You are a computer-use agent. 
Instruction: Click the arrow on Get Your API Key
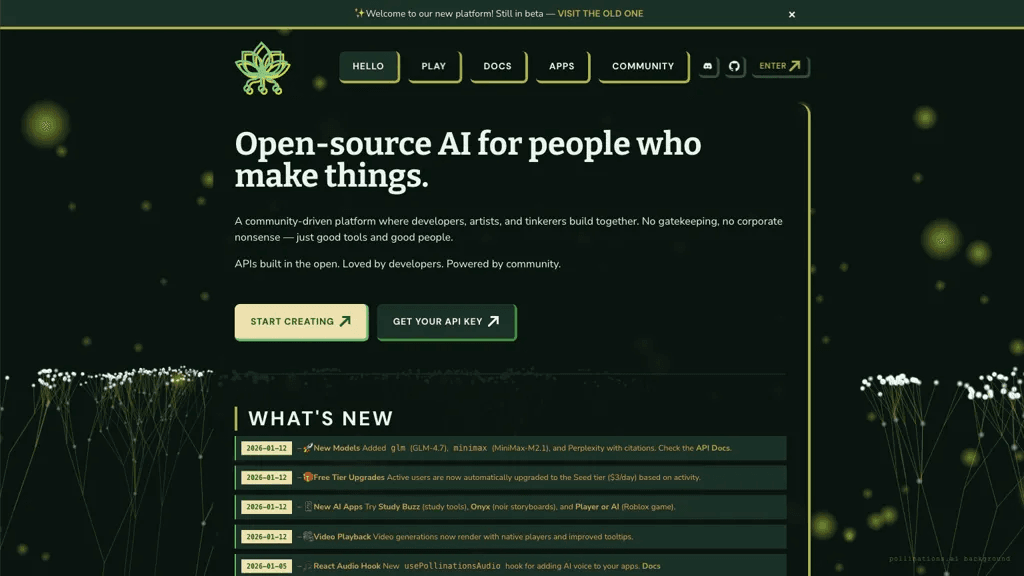pyautogui.click(x=494, y=321)
